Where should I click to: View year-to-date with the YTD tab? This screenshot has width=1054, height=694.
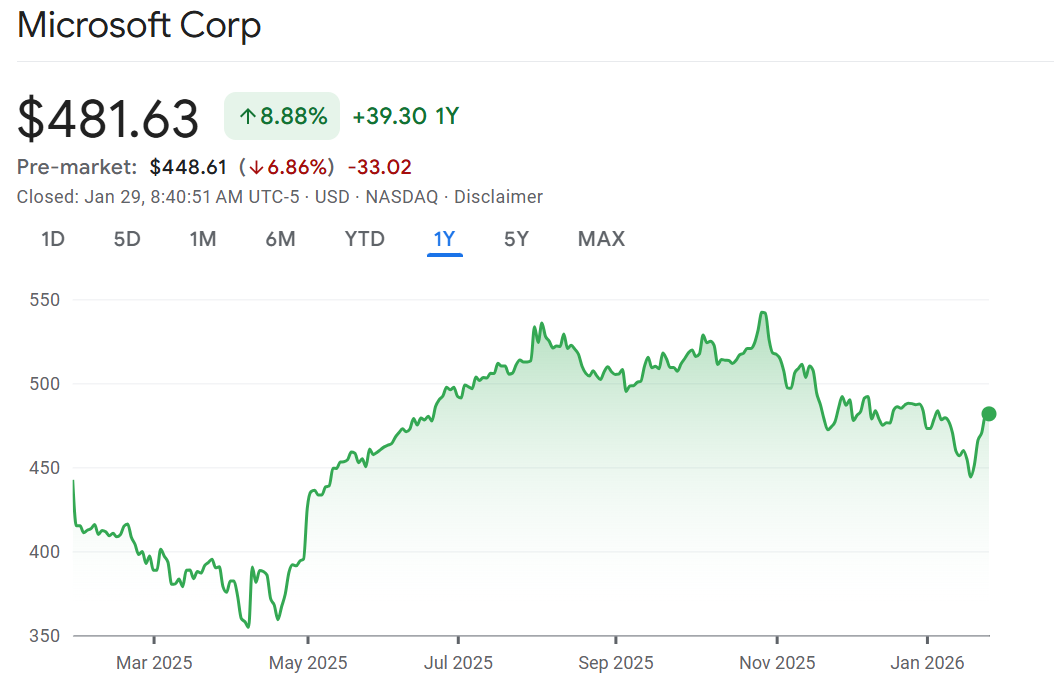[364, 239]
